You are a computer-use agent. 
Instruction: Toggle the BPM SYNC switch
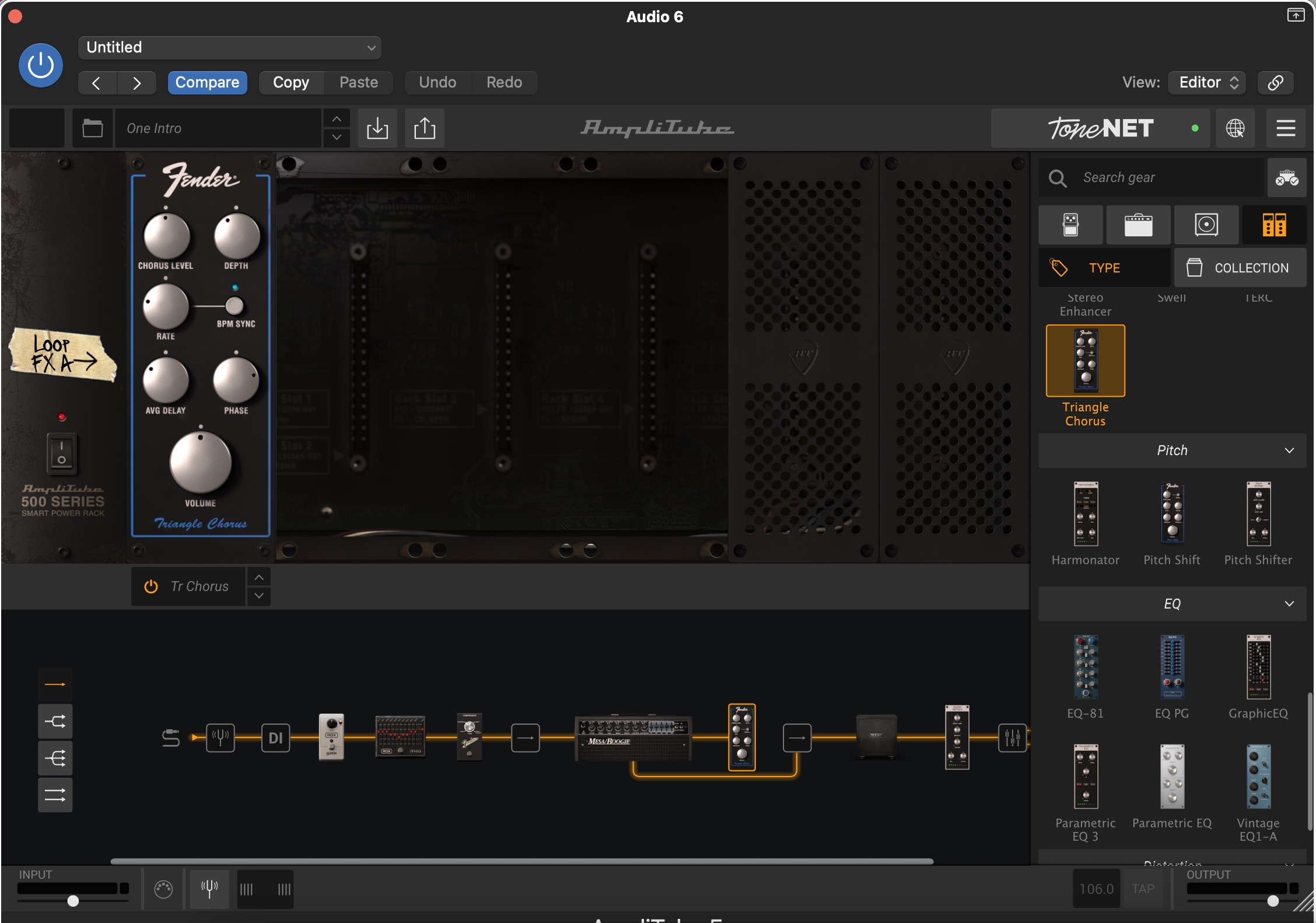(x=235, y=305)
